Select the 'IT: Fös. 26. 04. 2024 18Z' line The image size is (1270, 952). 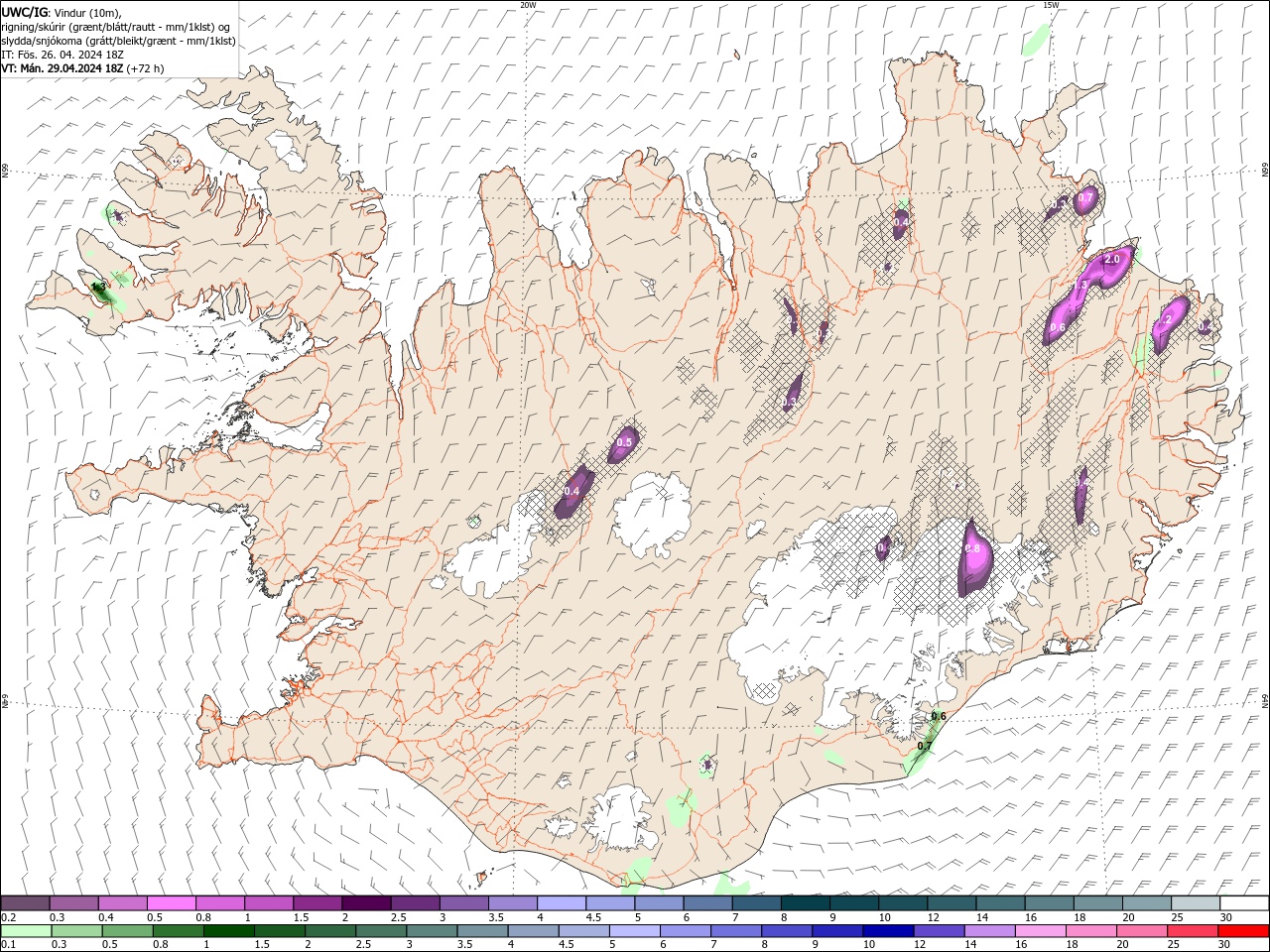tap(63, 55)
